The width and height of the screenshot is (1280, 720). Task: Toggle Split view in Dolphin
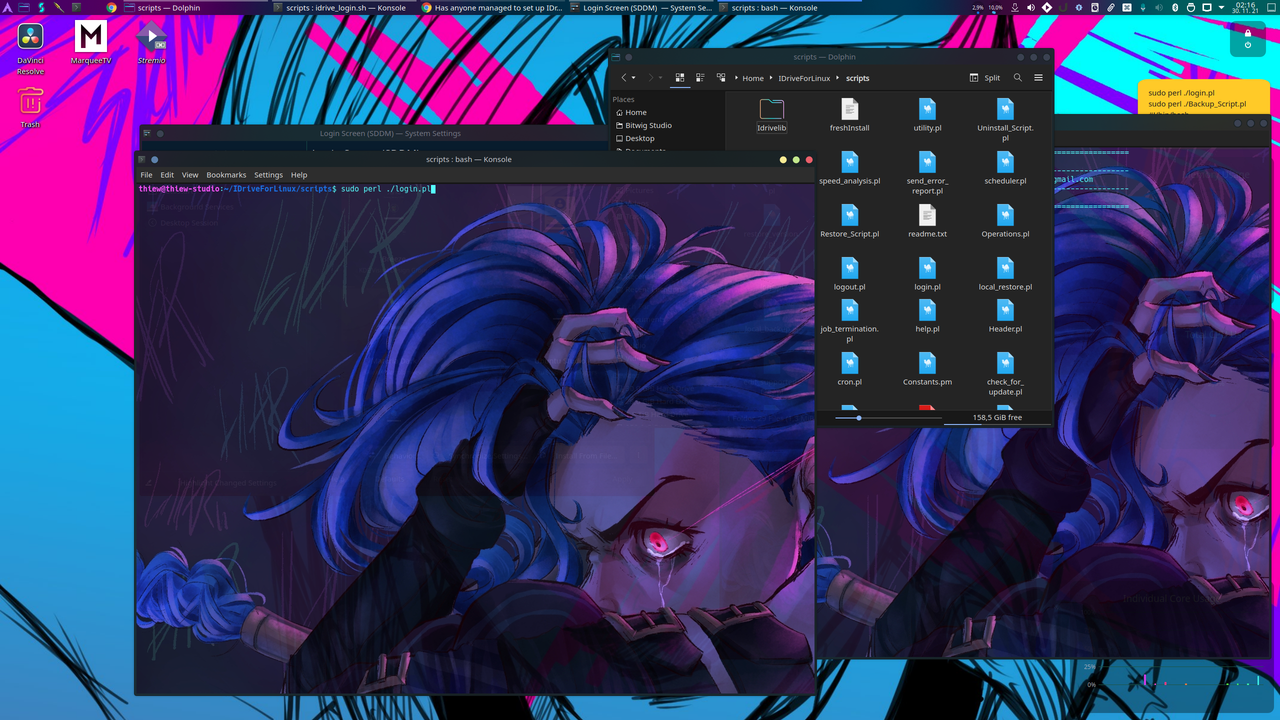coord(985,77)
